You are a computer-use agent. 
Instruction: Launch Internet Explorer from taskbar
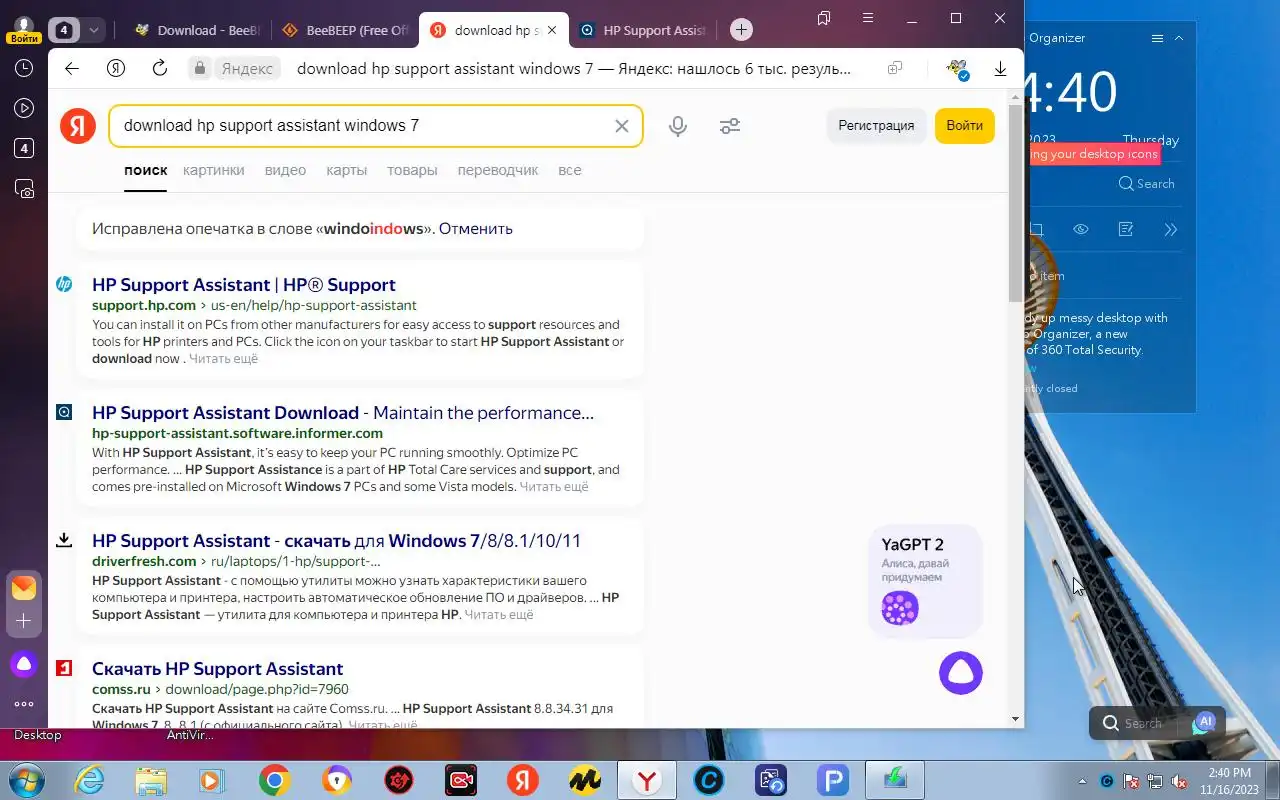click(90, 780)
